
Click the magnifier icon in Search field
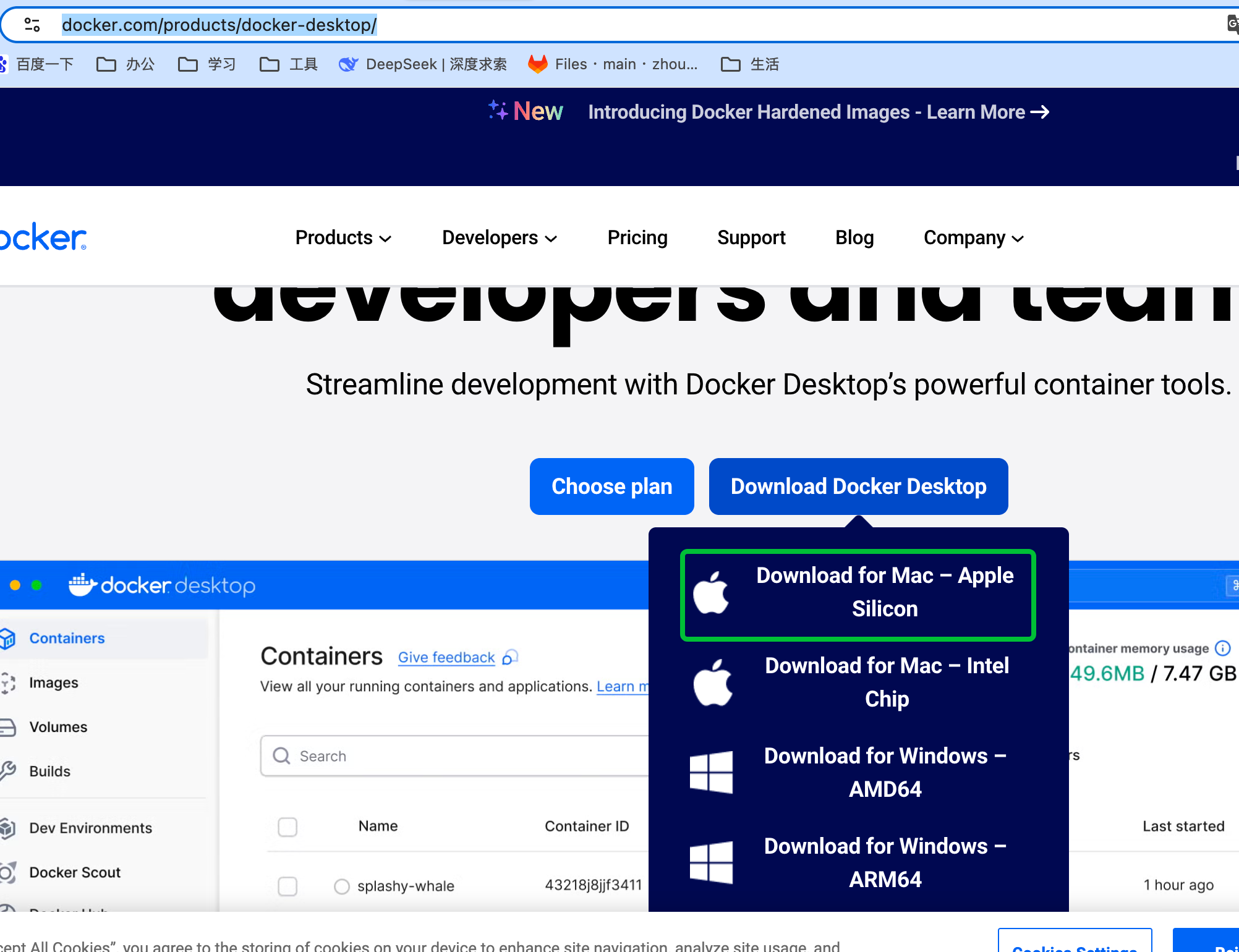[x=281, y=755]
